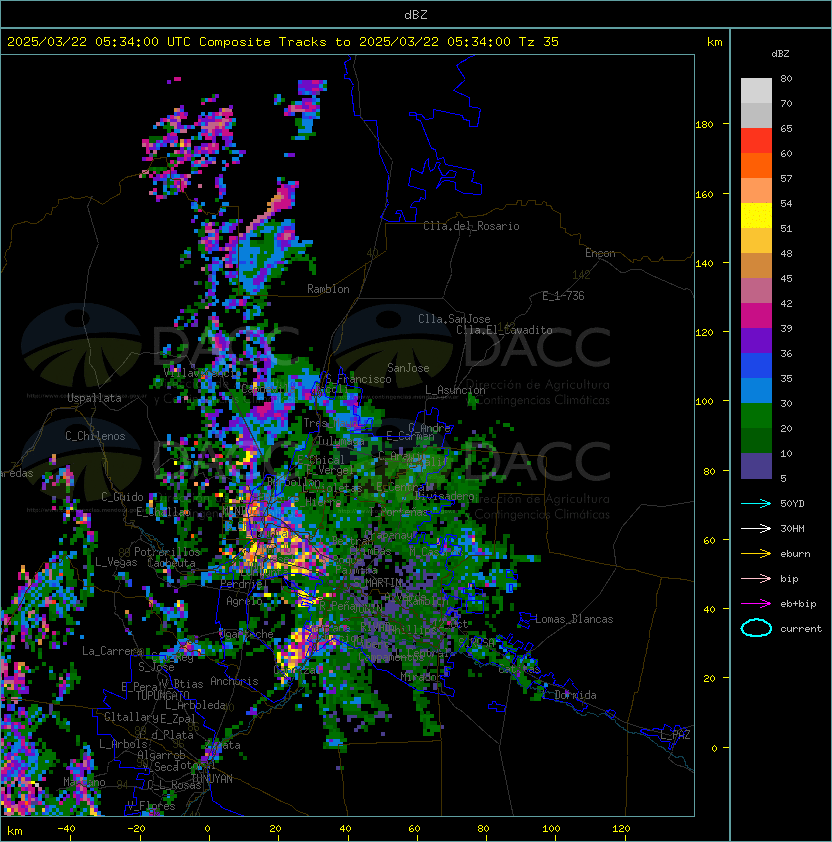Click the 'Tz 35' text in header

point(539,42)
